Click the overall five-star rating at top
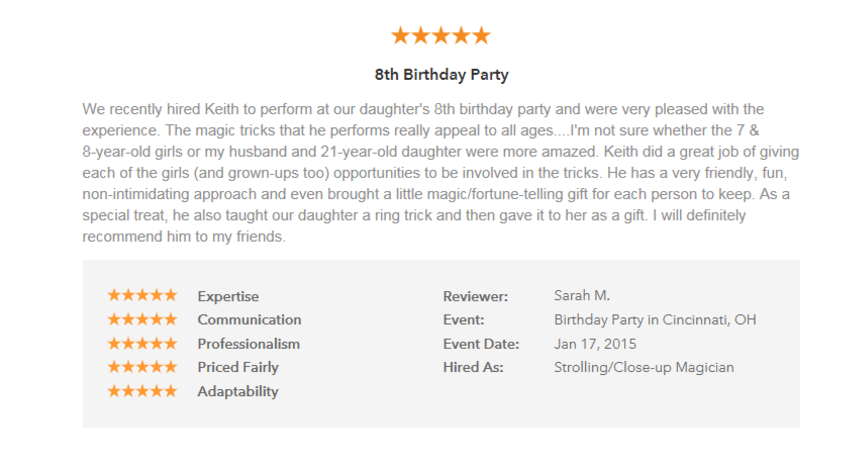Image resolution: width=857 pixels, height=449 pixels. pos(441,36)
